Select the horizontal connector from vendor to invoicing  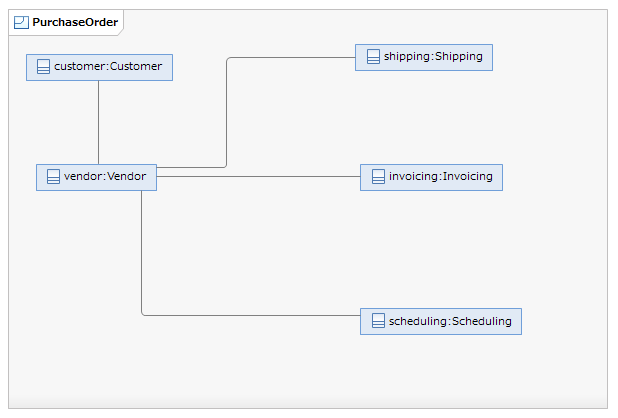click(x=258, y=177)
